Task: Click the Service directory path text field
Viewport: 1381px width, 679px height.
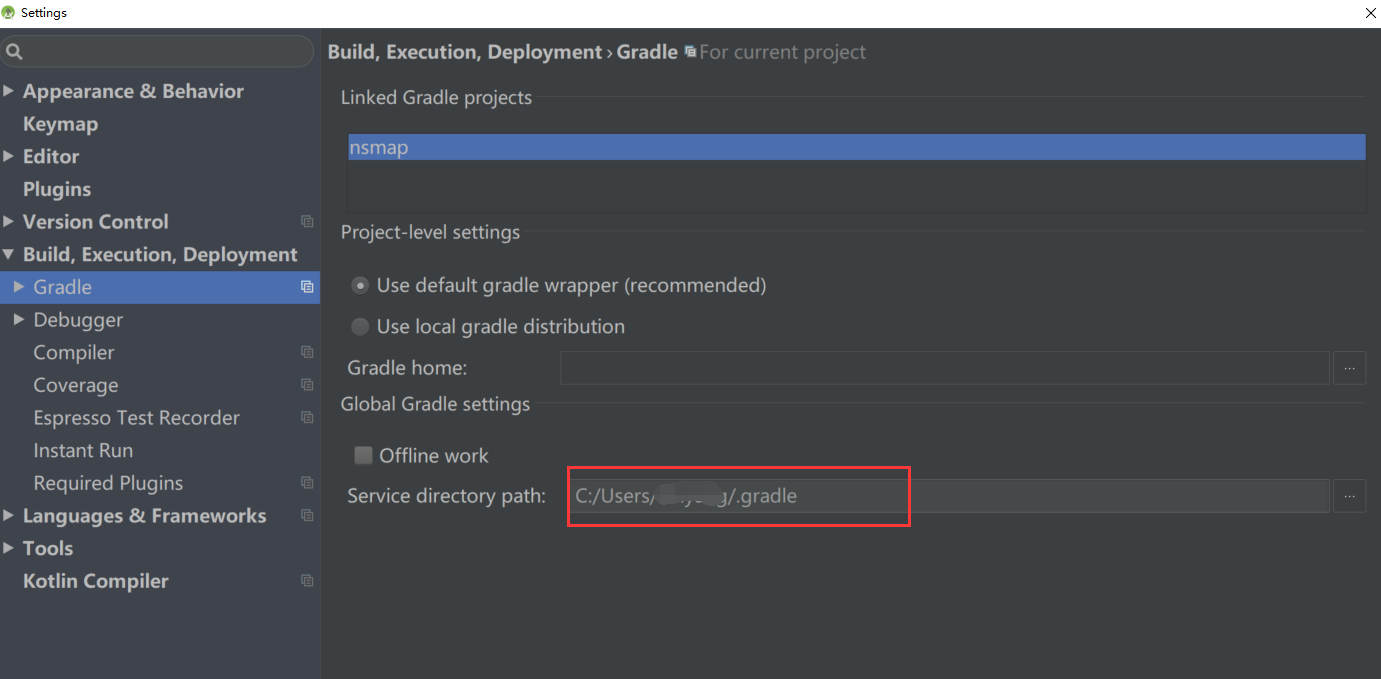Action: pos(948,496)
